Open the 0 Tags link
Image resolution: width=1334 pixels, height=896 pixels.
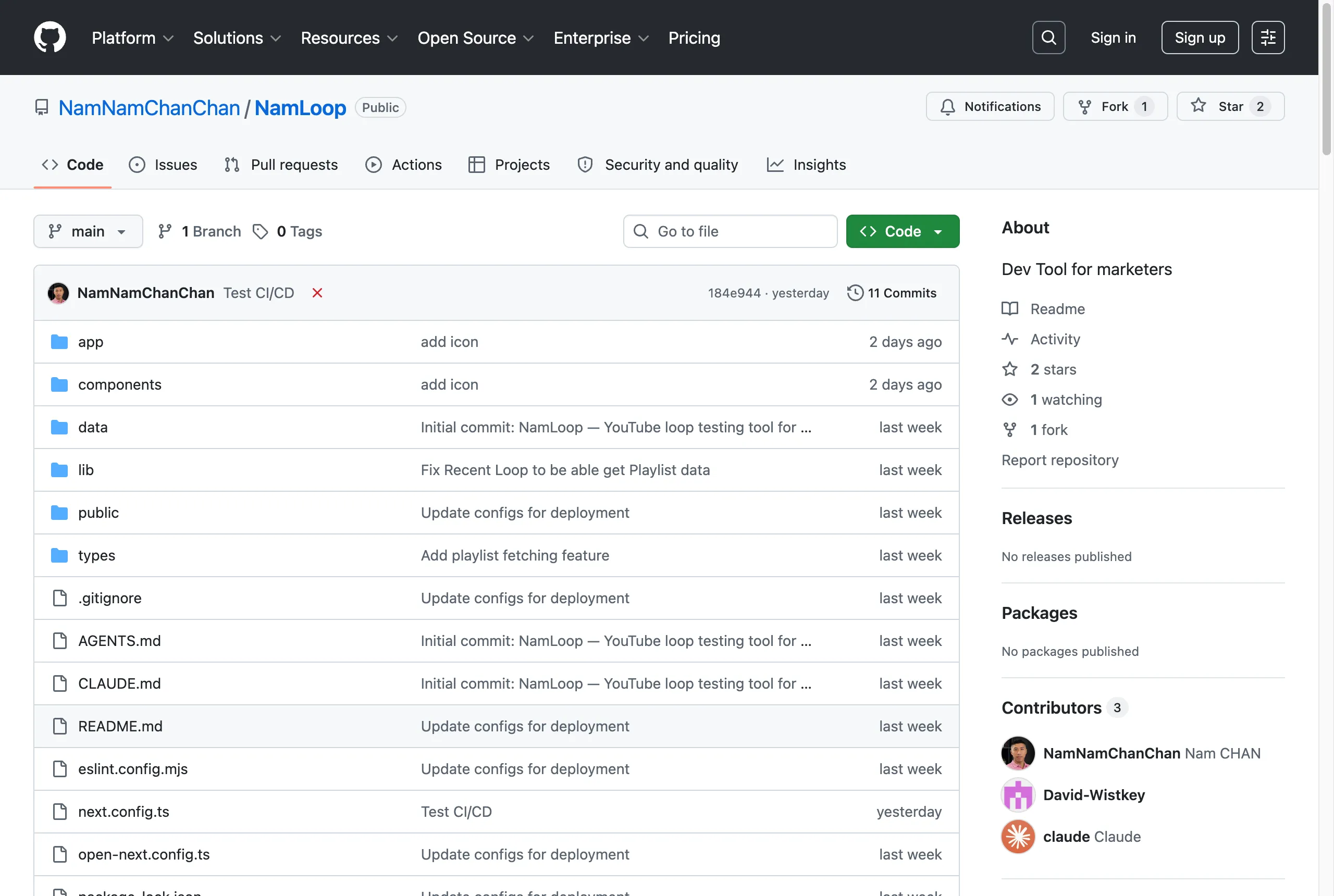point(288,231)
